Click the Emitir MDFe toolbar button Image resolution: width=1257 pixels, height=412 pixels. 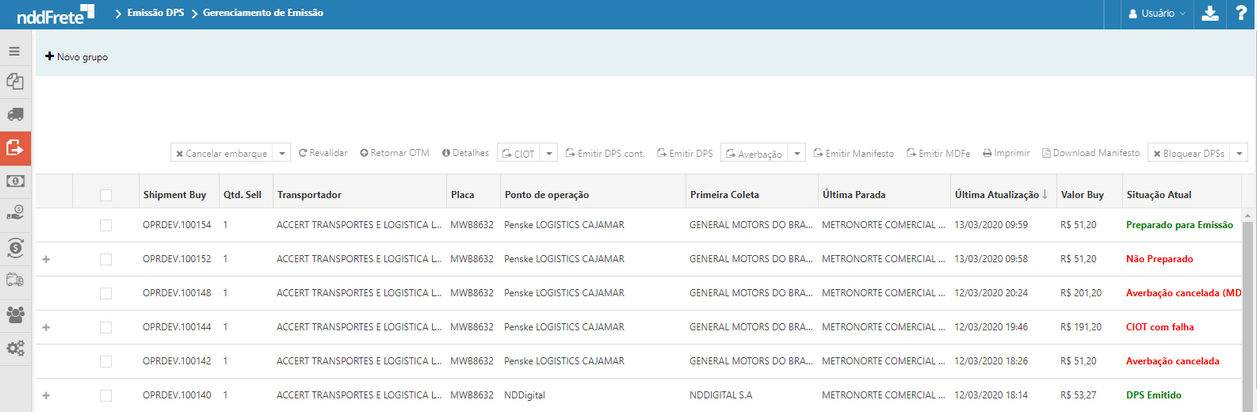pyautogui.click(x=939, y=153)
